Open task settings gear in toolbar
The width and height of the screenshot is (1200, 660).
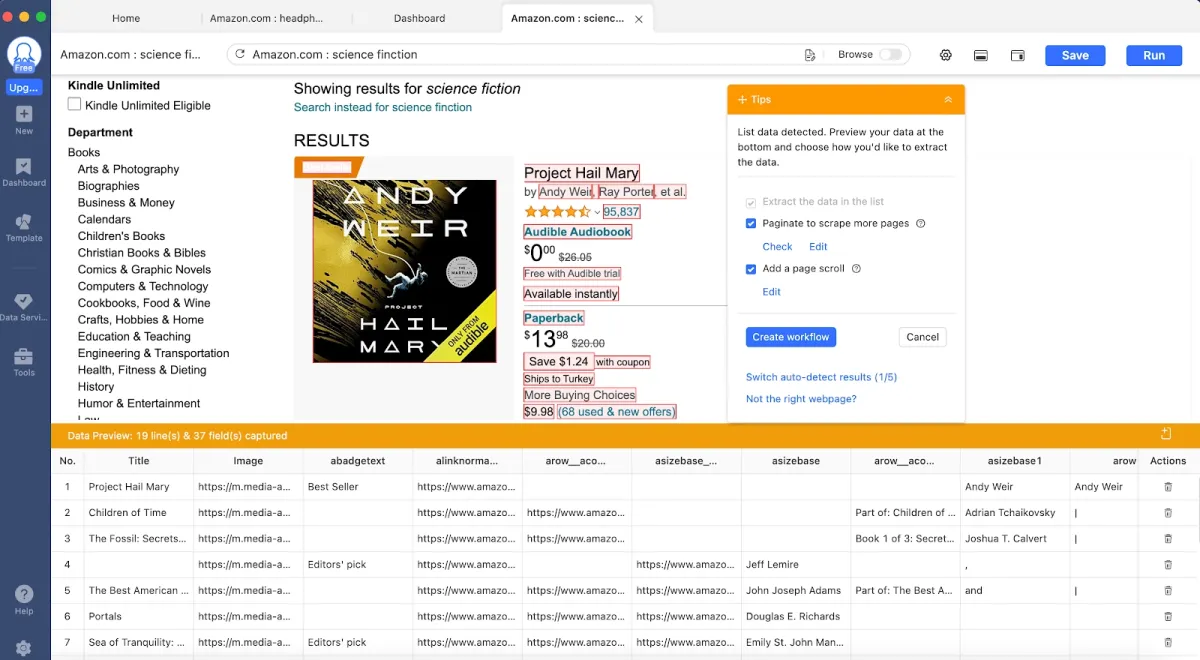click(945, 55)
